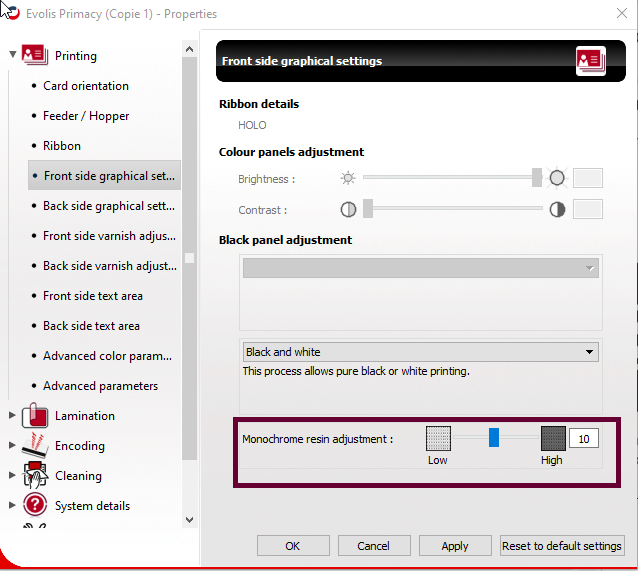Collapse the Printing tree section
This screenshot has width=638, height=571.
pos(13,54)
